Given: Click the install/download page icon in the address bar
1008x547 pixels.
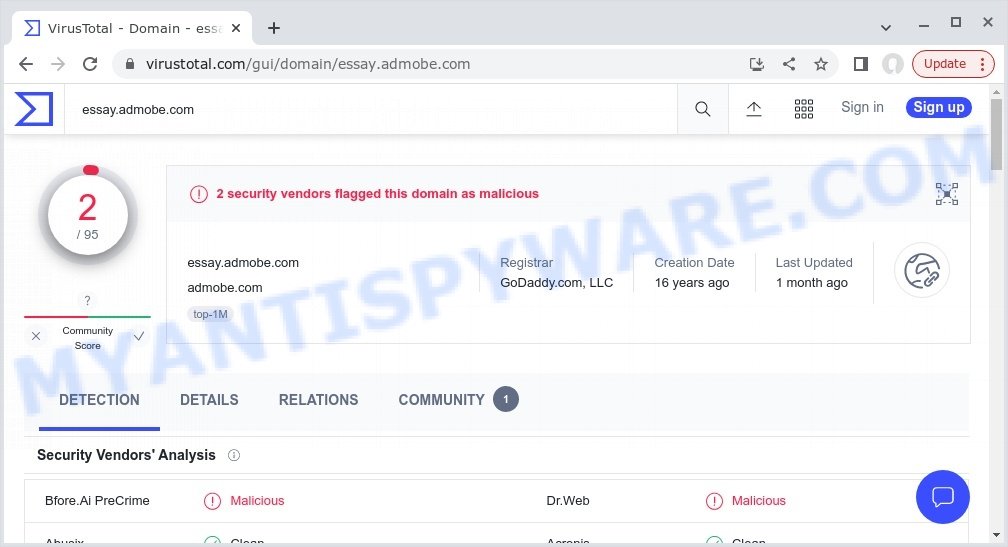Looking at the screenshot, I should (x=757, y=64).
